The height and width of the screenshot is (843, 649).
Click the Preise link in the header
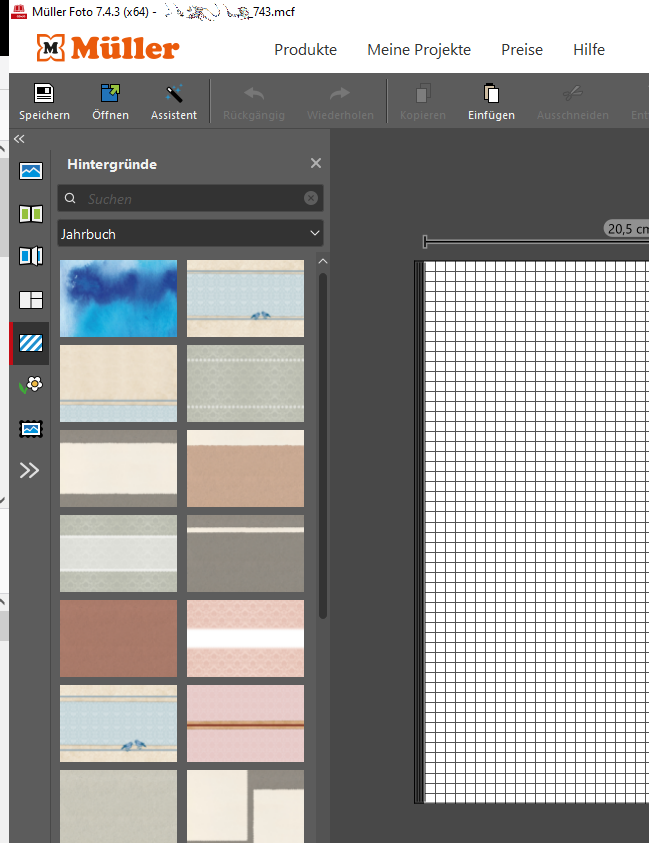[522, 50]
